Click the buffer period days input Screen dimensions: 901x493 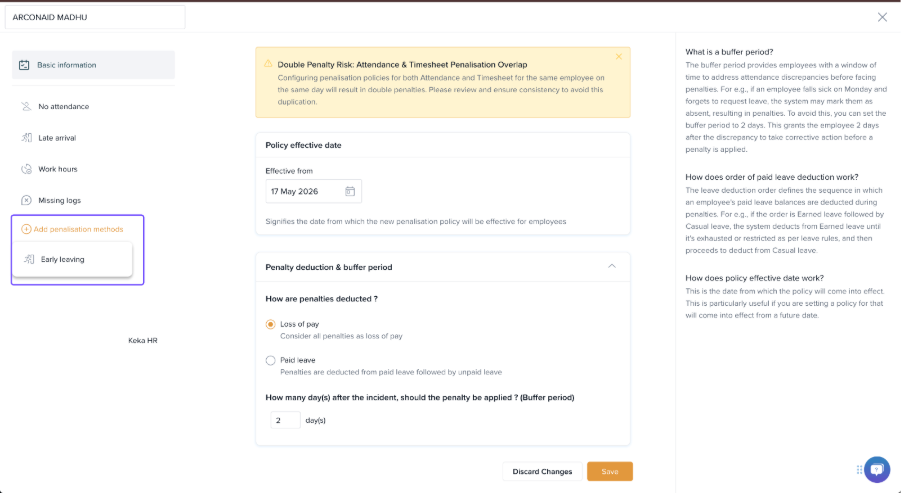coord(286,420)
